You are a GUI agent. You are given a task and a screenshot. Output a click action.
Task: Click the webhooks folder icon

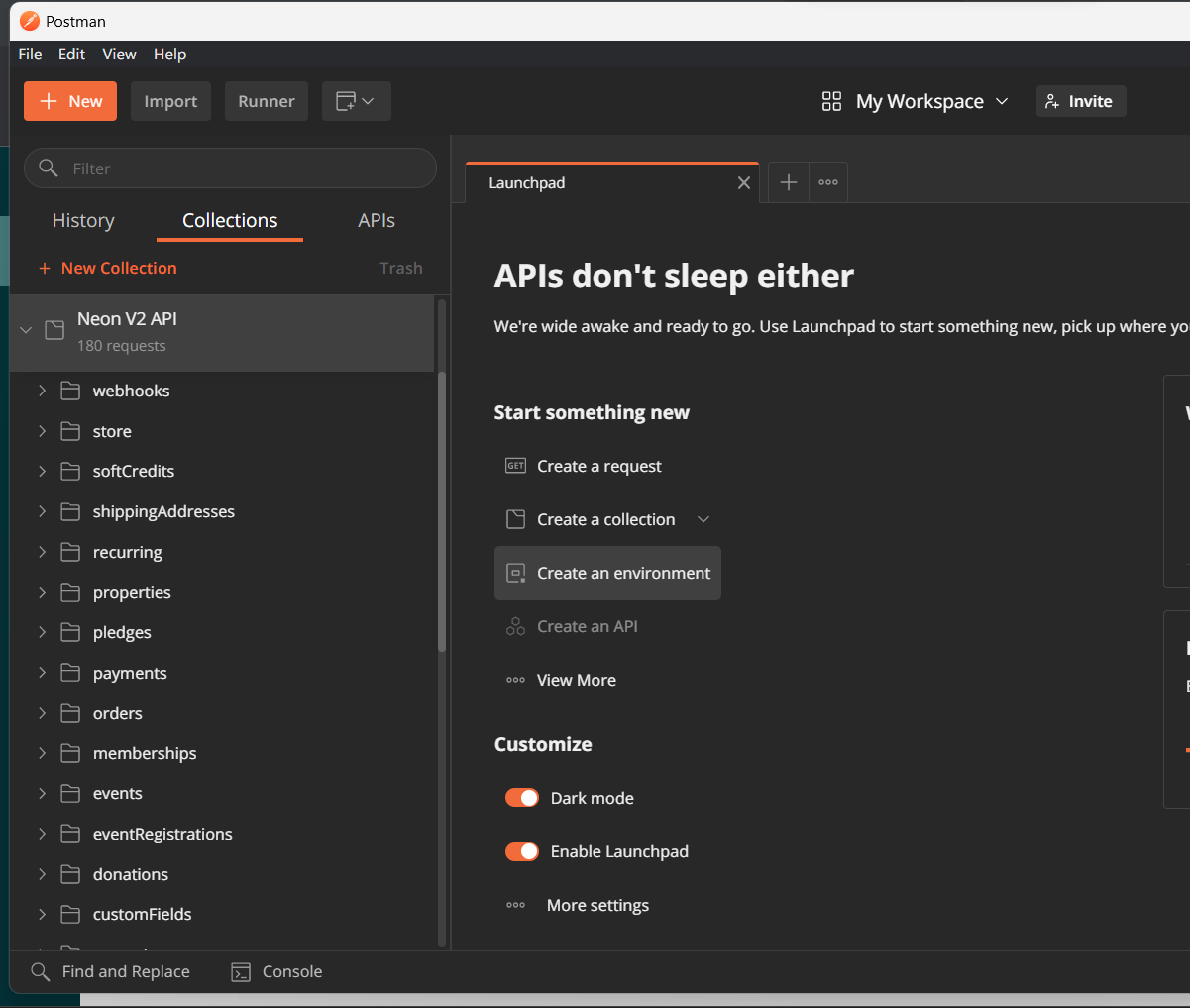(70, 391)
